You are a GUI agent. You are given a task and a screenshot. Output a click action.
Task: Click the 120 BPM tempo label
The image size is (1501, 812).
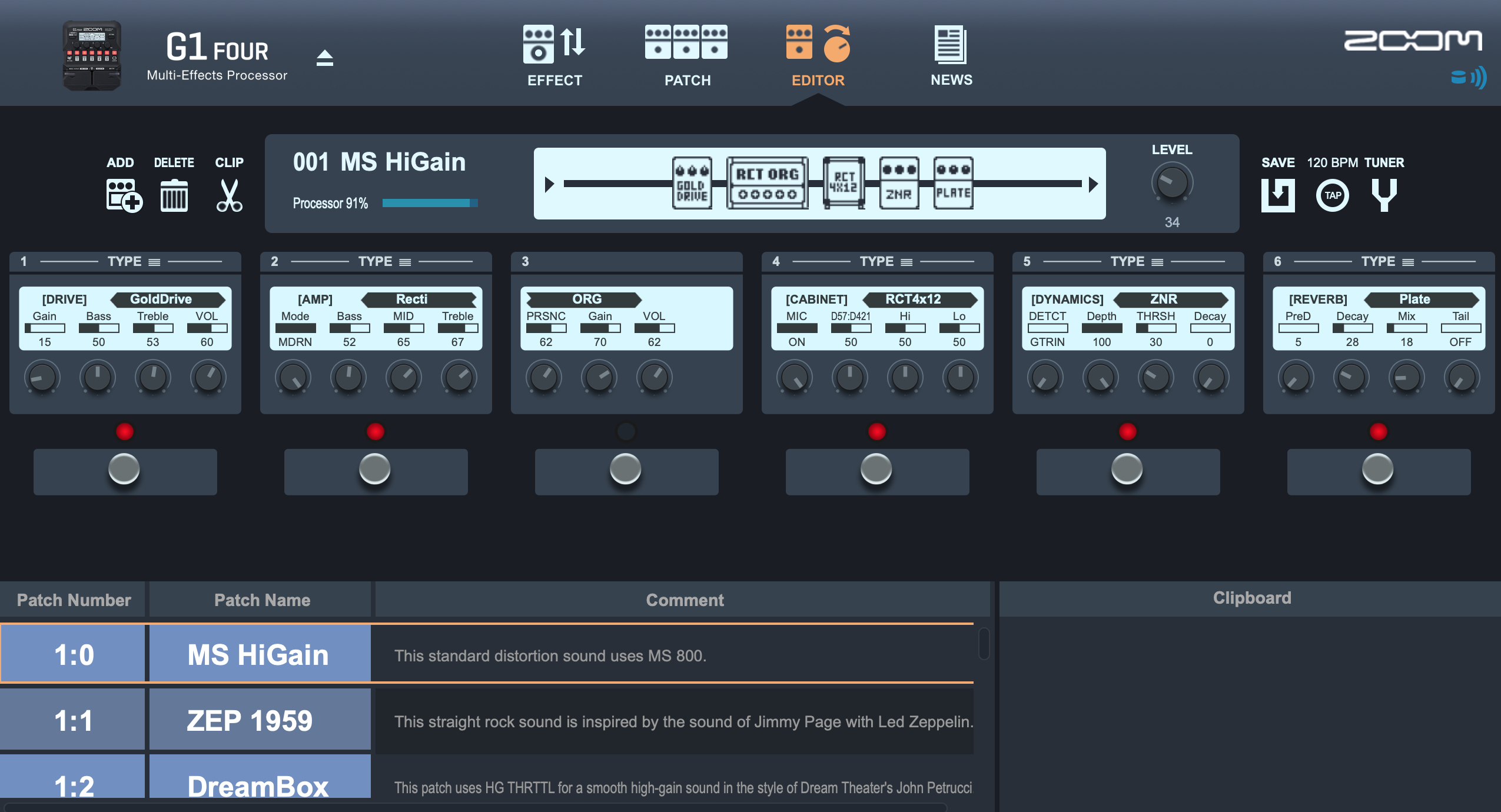tap(1333, 162)
